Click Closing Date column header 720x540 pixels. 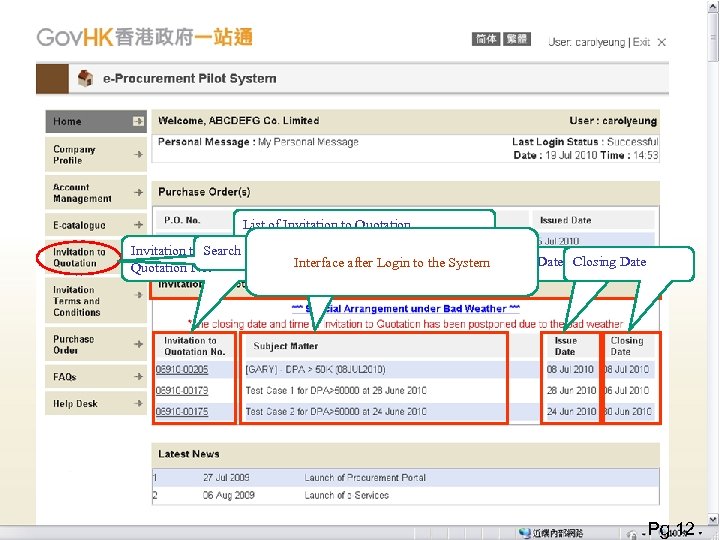tap(627, 346)
